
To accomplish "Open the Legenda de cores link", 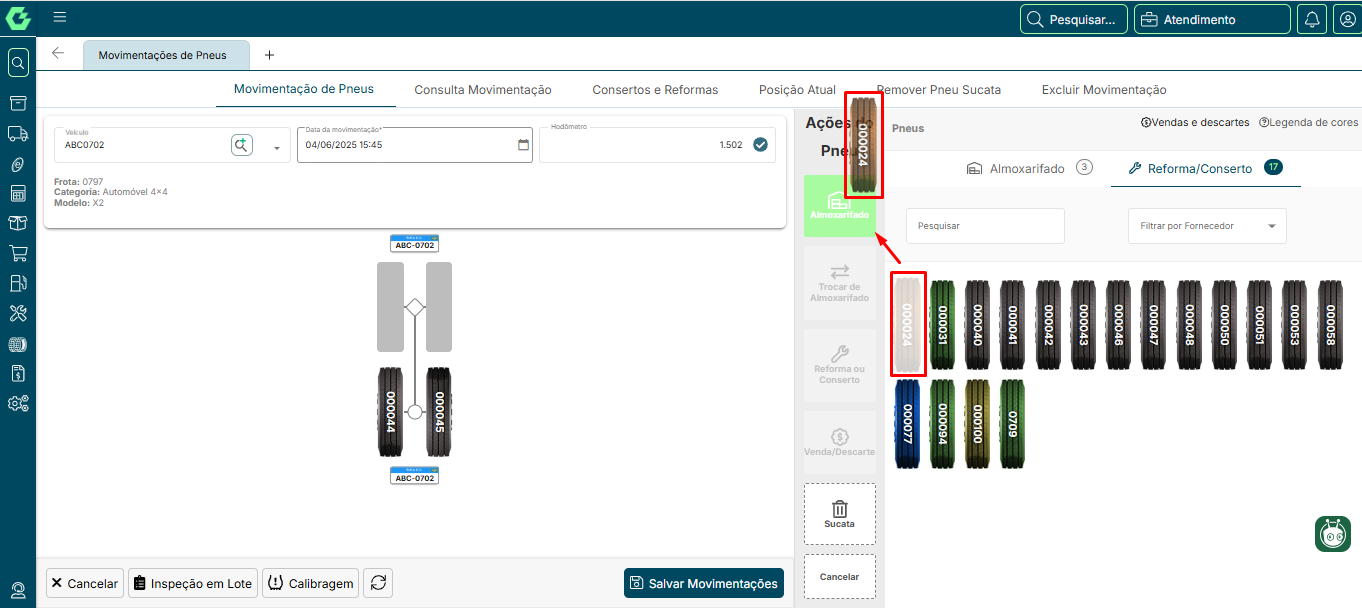I will click(1309, 122).
